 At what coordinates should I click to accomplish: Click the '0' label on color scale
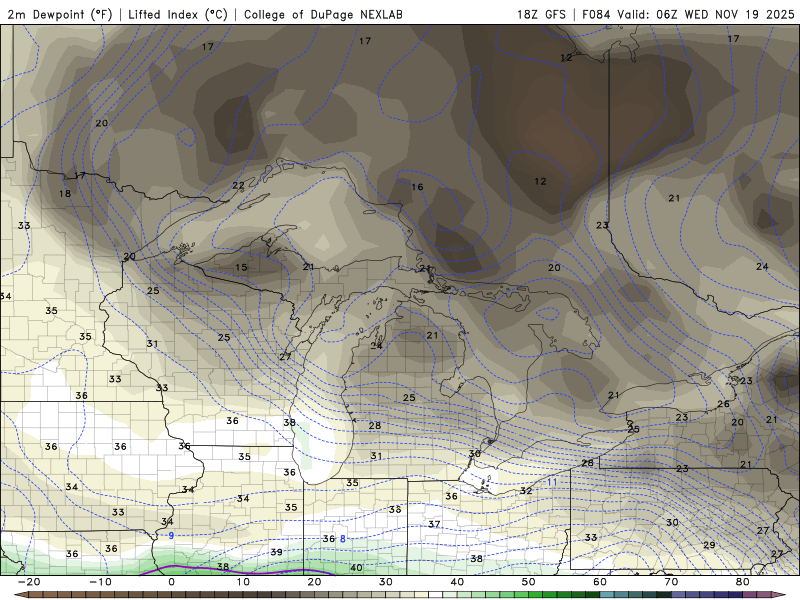coord(171,582)
